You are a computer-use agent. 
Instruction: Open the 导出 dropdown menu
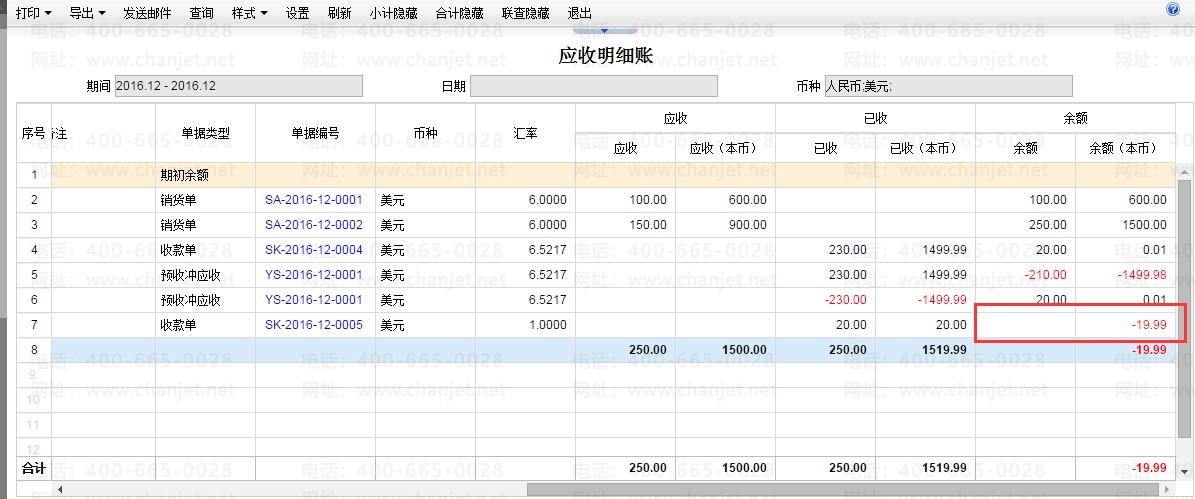click(x=88, y=14)
